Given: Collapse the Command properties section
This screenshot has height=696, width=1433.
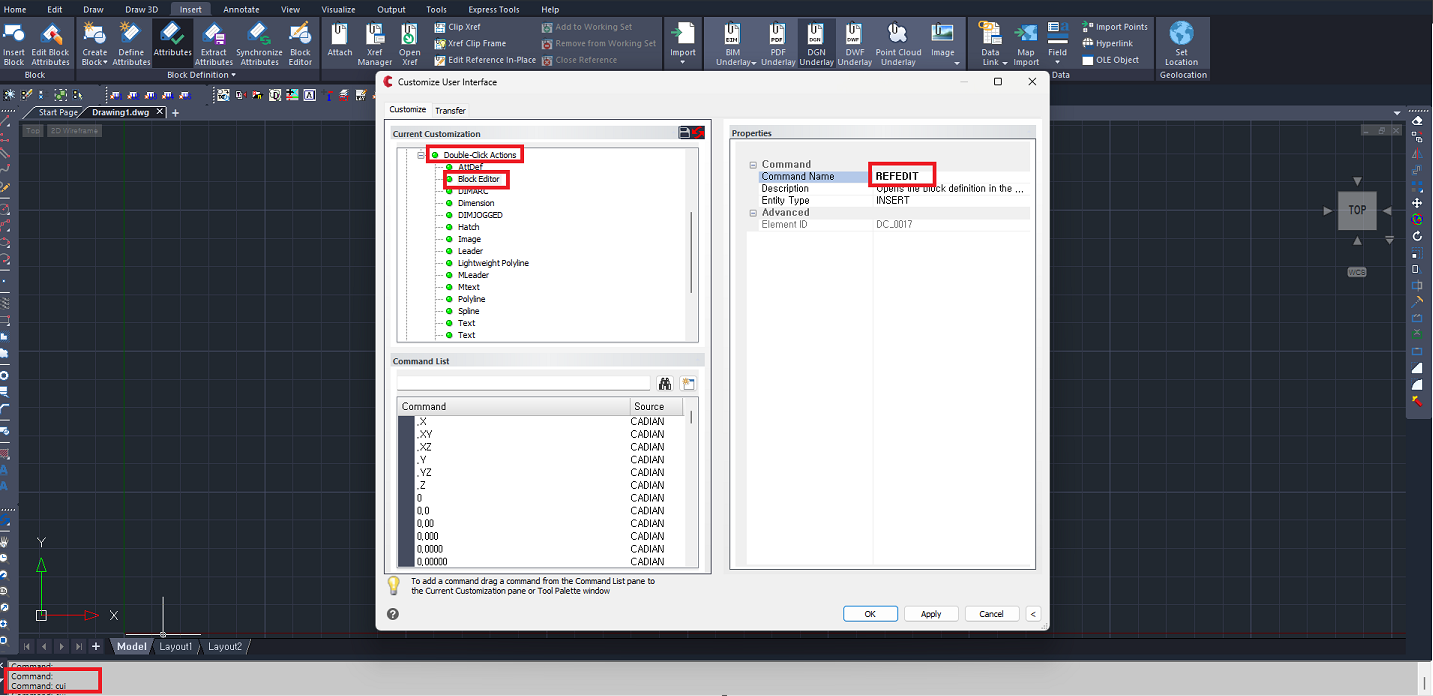Looking at the screenshot, I should tap(753, 165).
